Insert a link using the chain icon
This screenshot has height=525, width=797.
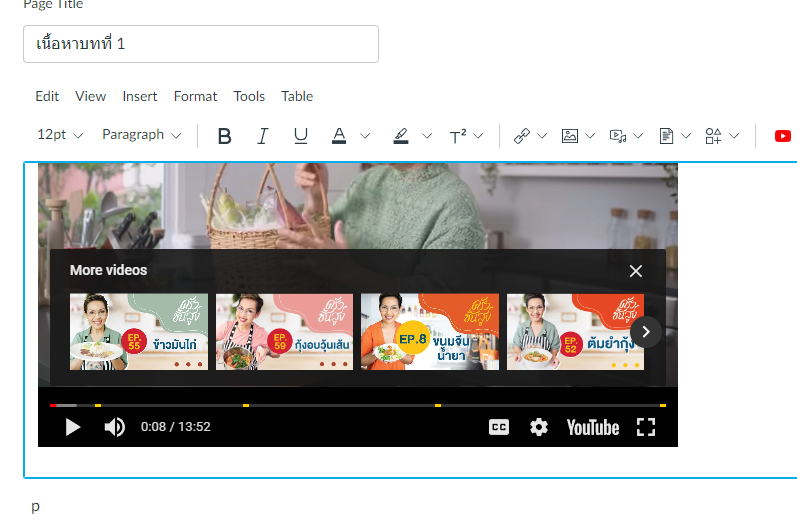pyautogui.click(x=522, y=136)
